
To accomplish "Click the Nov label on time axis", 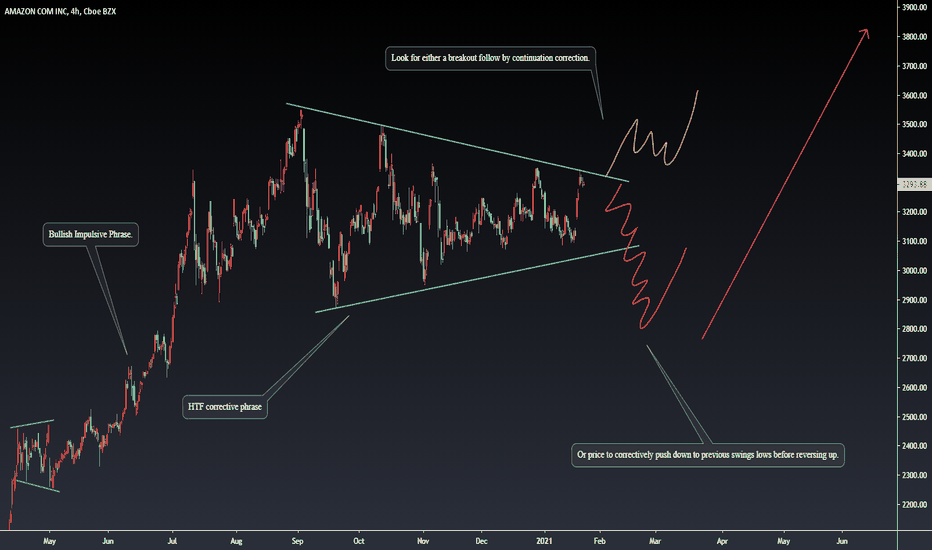I will click(423, 541).
